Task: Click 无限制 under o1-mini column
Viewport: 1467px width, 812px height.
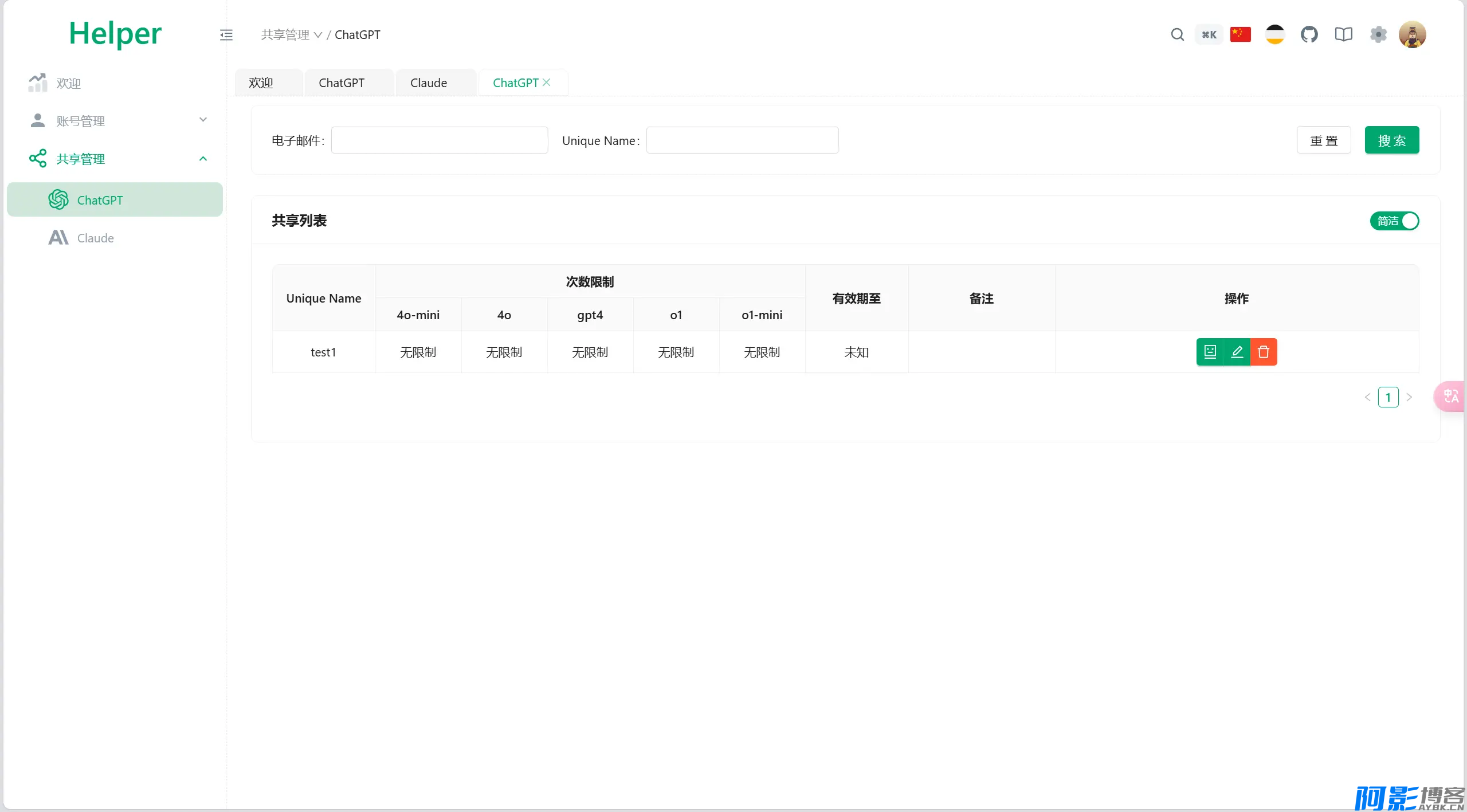Action: 762,352
